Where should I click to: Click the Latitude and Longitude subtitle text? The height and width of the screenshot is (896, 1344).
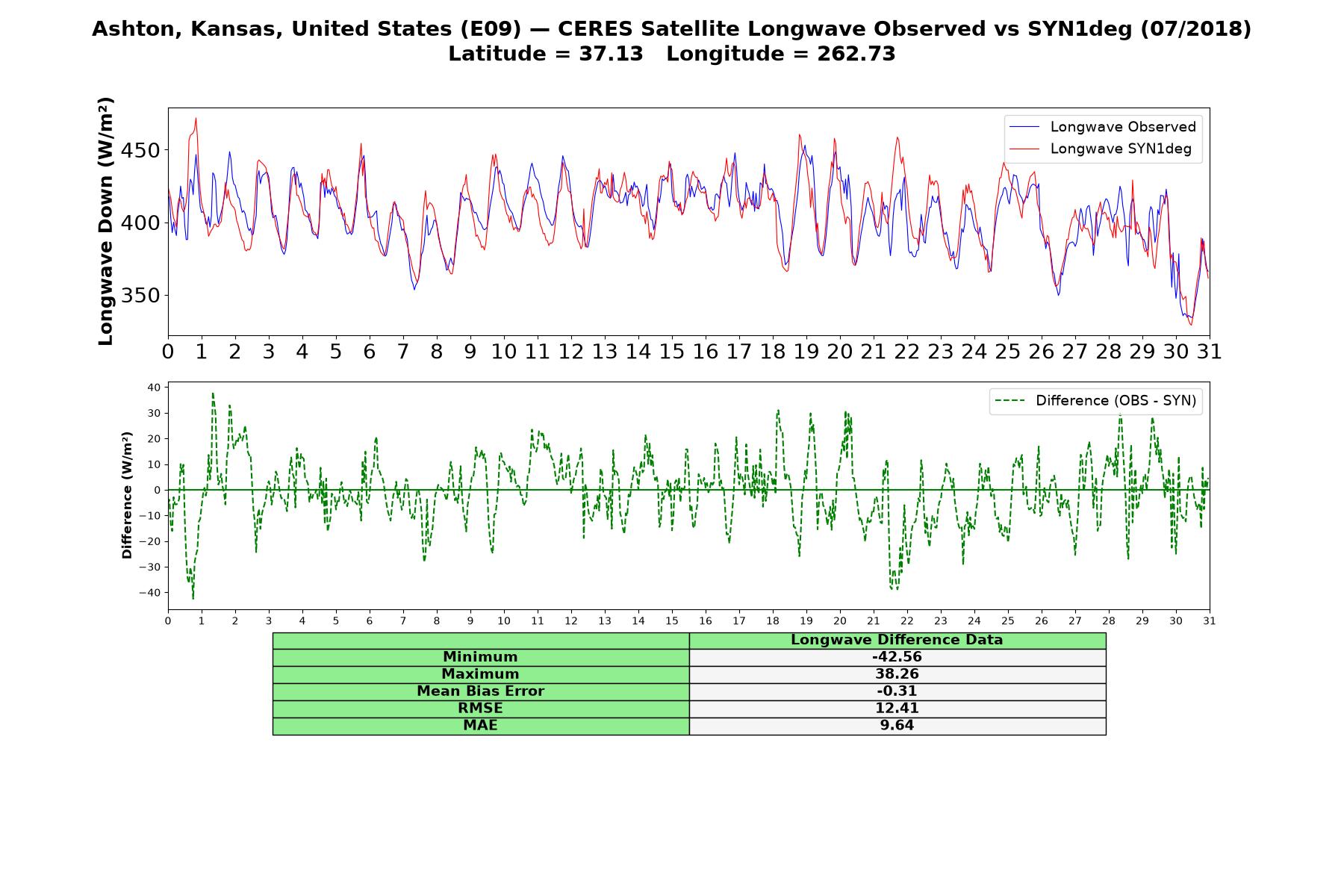pos(671,55)
